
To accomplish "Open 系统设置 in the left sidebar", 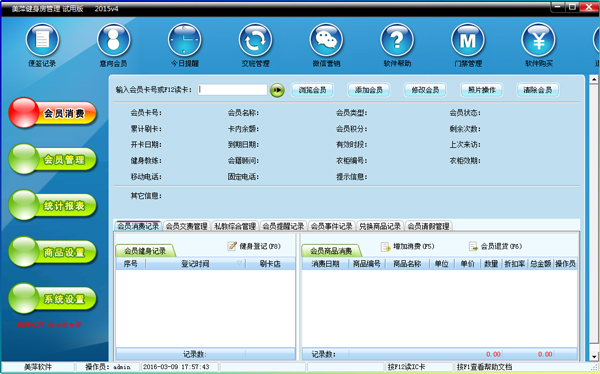I will [52, 299].
